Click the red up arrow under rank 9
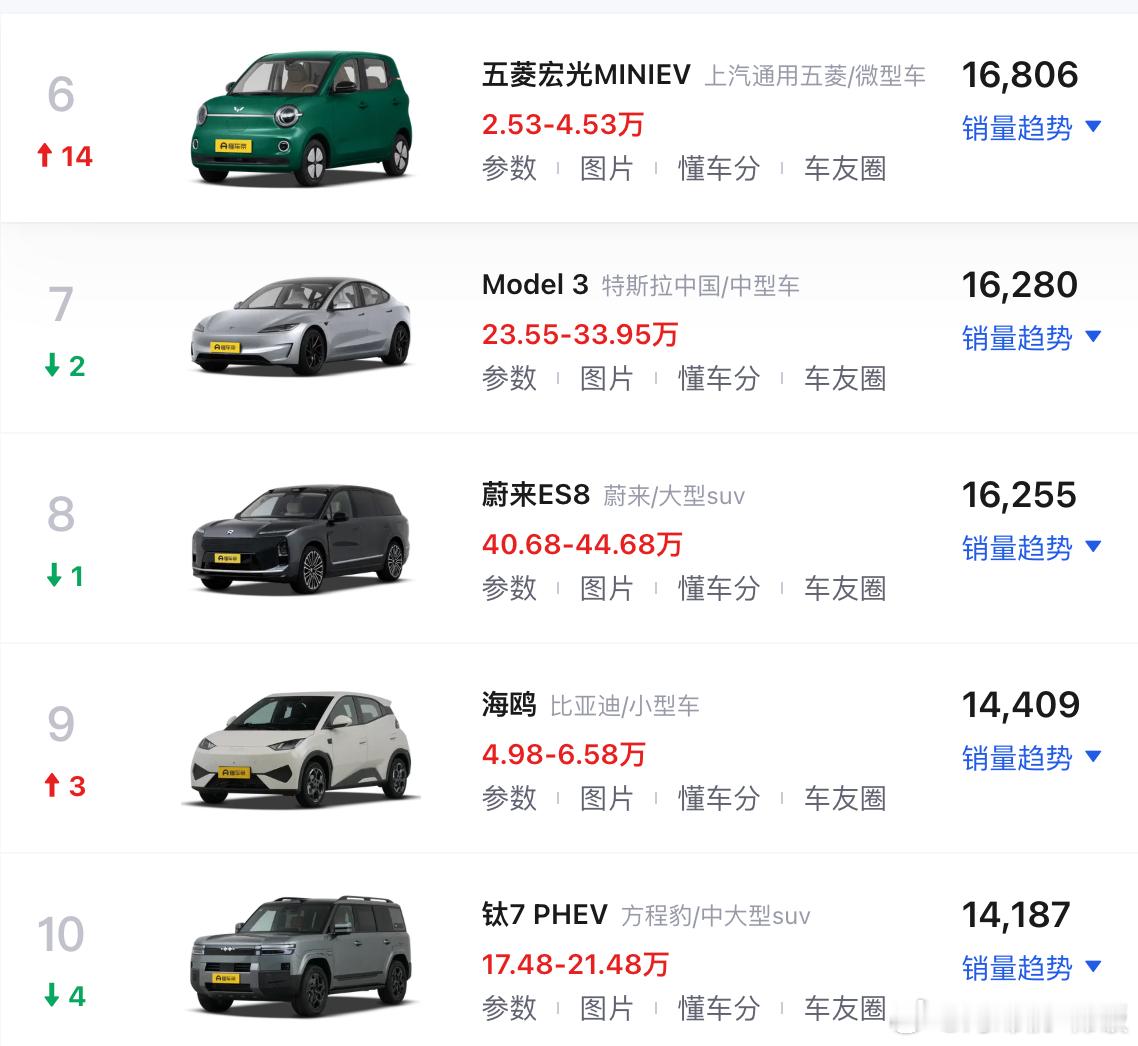The width and height of the screenshot is (1138, 1046). 52,785
